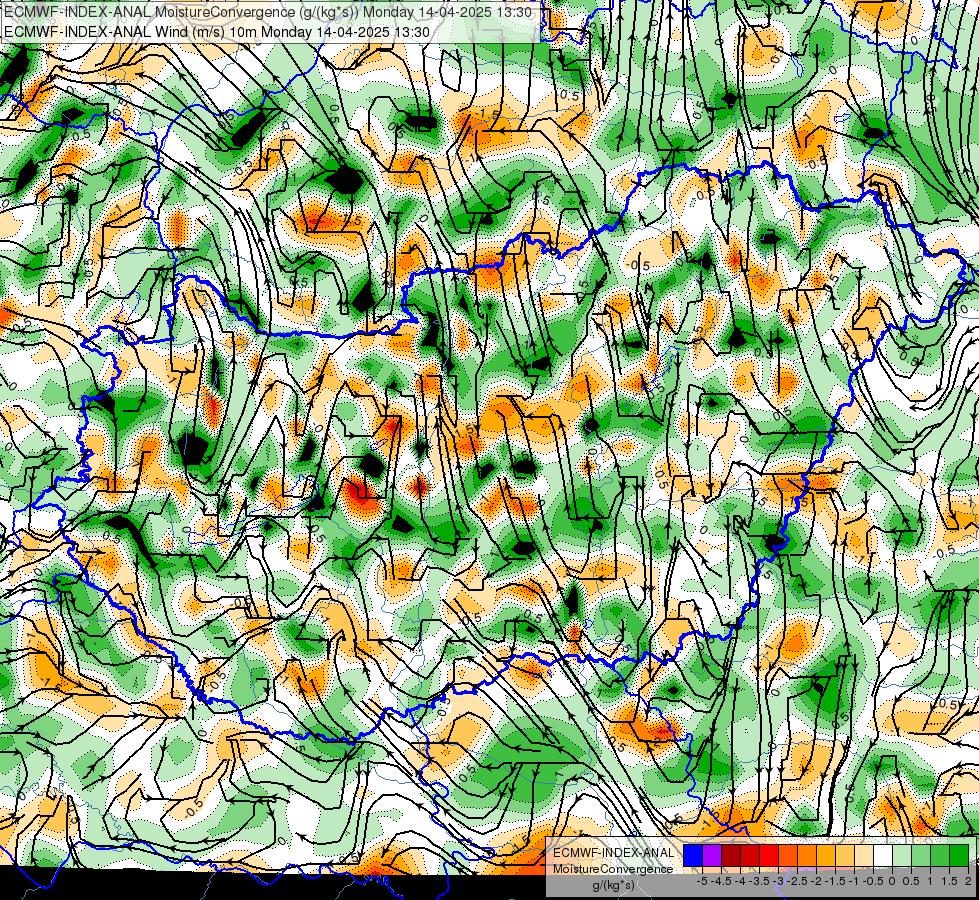Click the -5 value on the legend scale
Image resolution: width=979 pixels, height=900 pixels.
coord(702,881)
